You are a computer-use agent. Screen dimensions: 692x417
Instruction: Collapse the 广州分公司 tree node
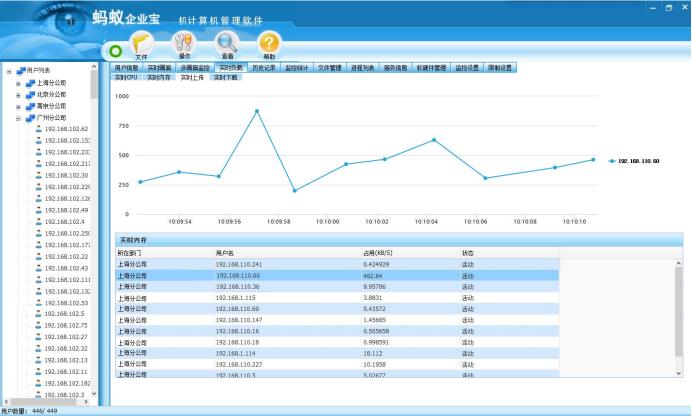tap(18, 117)
